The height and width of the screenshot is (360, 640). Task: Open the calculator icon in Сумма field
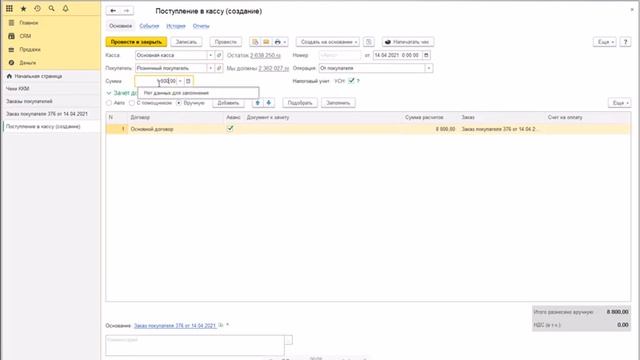[188, 81]
